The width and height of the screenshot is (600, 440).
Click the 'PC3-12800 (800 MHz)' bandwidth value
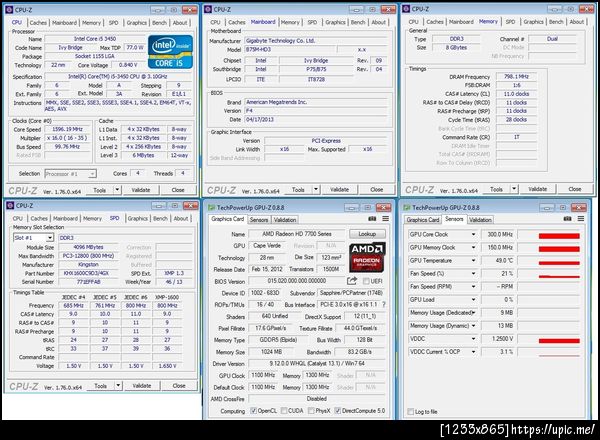(88, 256)
